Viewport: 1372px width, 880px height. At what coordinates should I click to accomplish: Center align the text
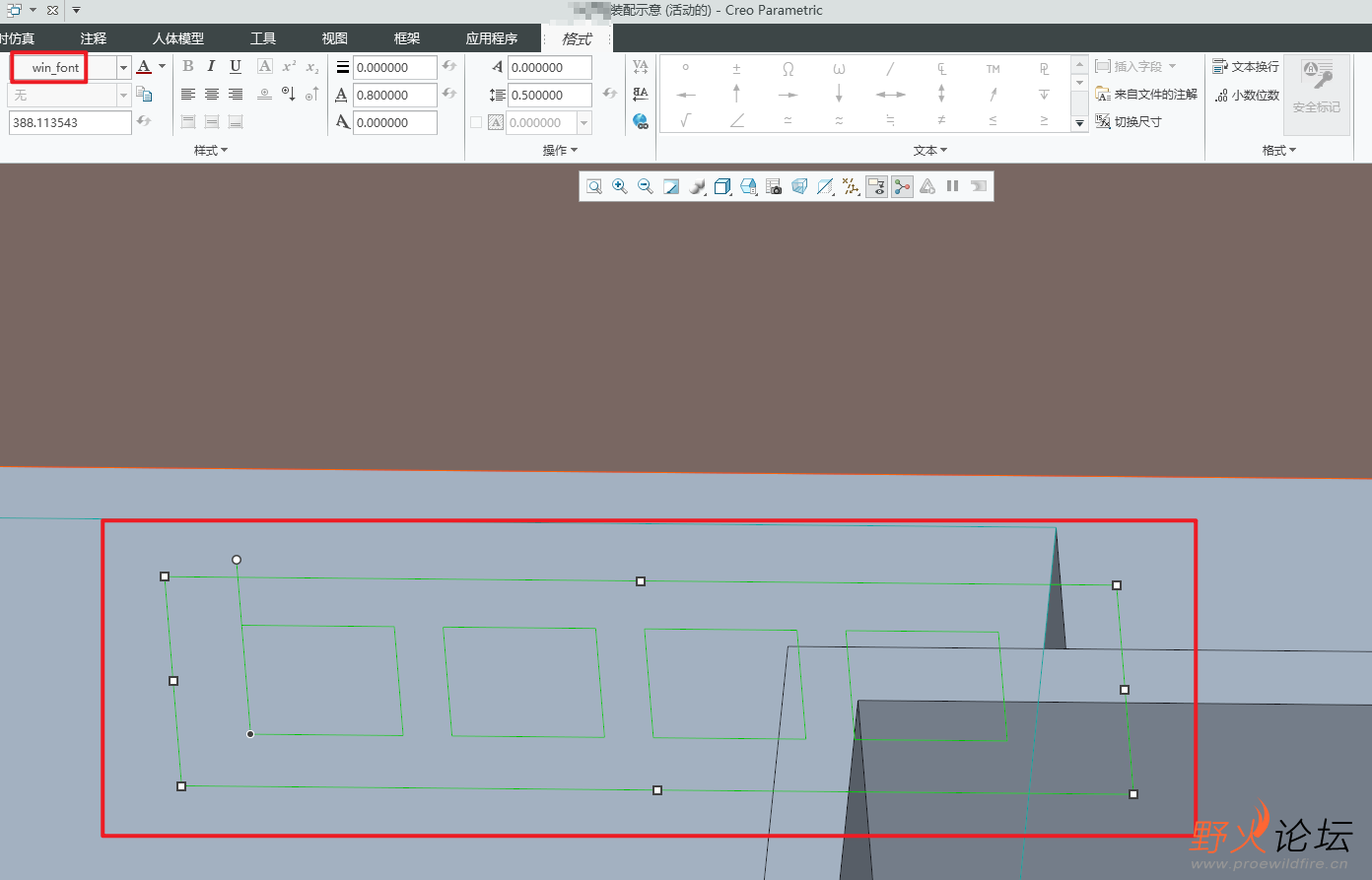click(x=212, y=94)
